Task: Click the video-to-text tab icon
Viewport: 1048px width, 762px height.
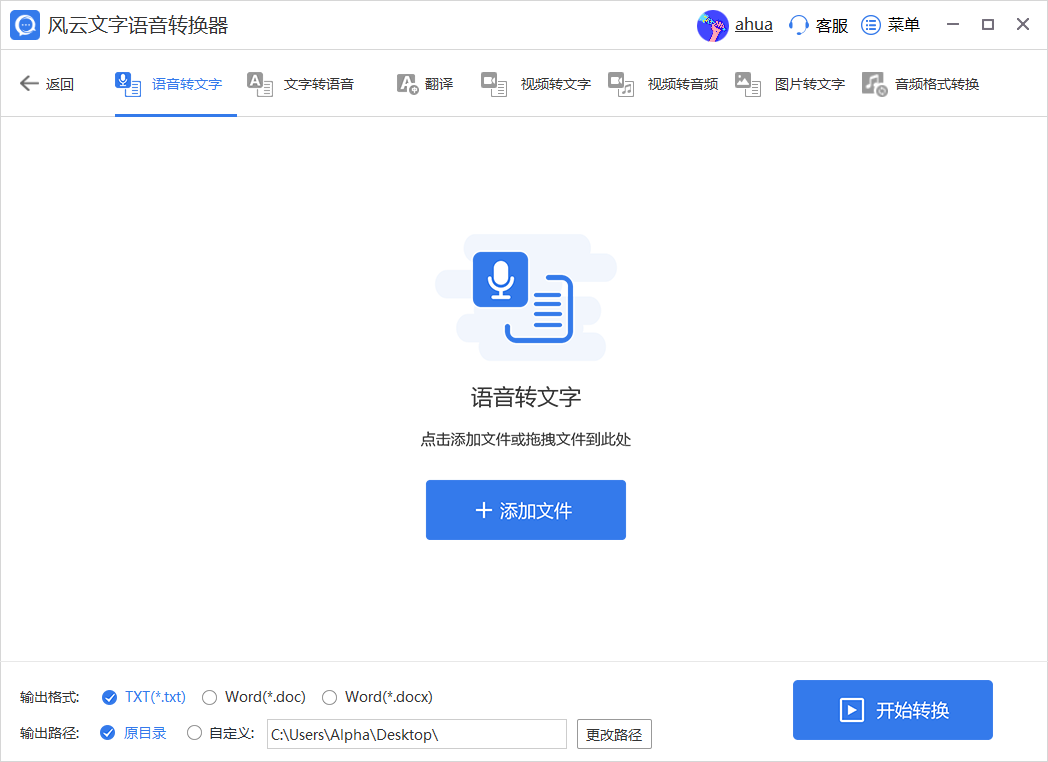Action: pyautogui.click(x=494, y=84)
